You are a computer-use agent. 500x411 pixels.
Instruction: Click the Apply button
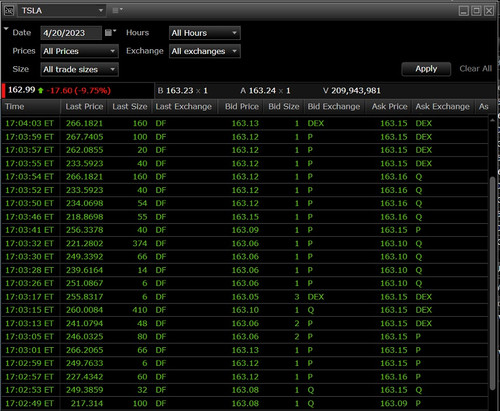[x=426, y=69]
